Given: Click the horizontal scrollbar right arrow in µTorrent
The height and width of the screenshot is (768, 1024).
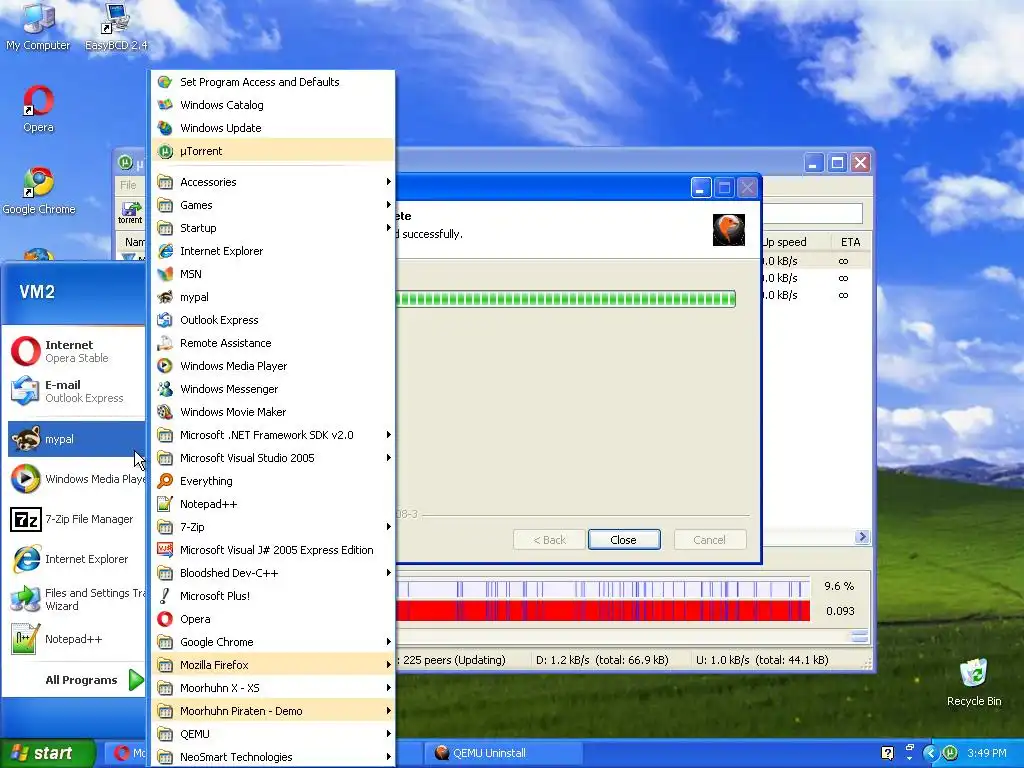Looking at the screenshot, I should [862, 537].
